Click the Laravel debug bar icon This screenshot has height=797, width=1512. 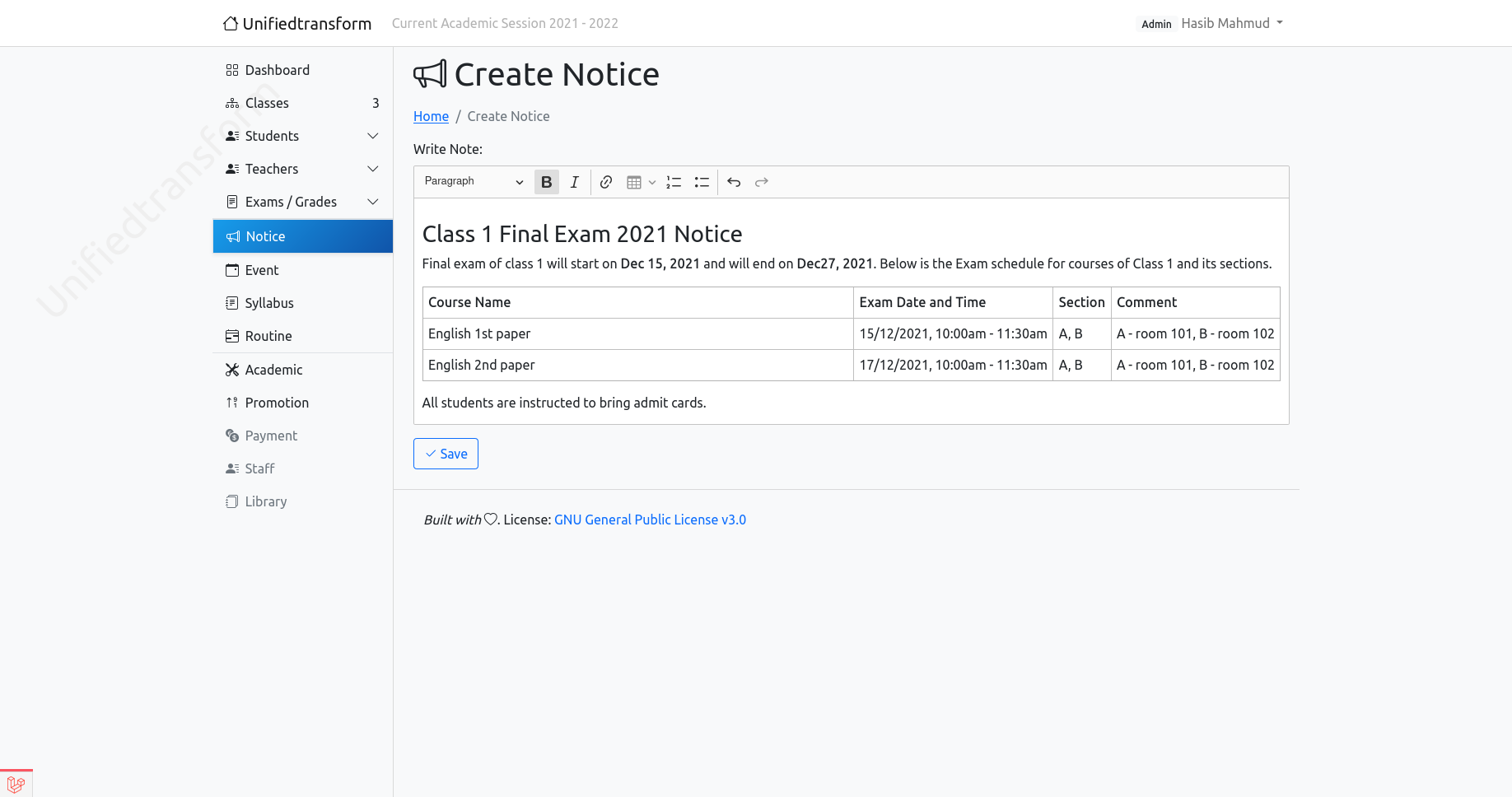click(x=16, y=785)
